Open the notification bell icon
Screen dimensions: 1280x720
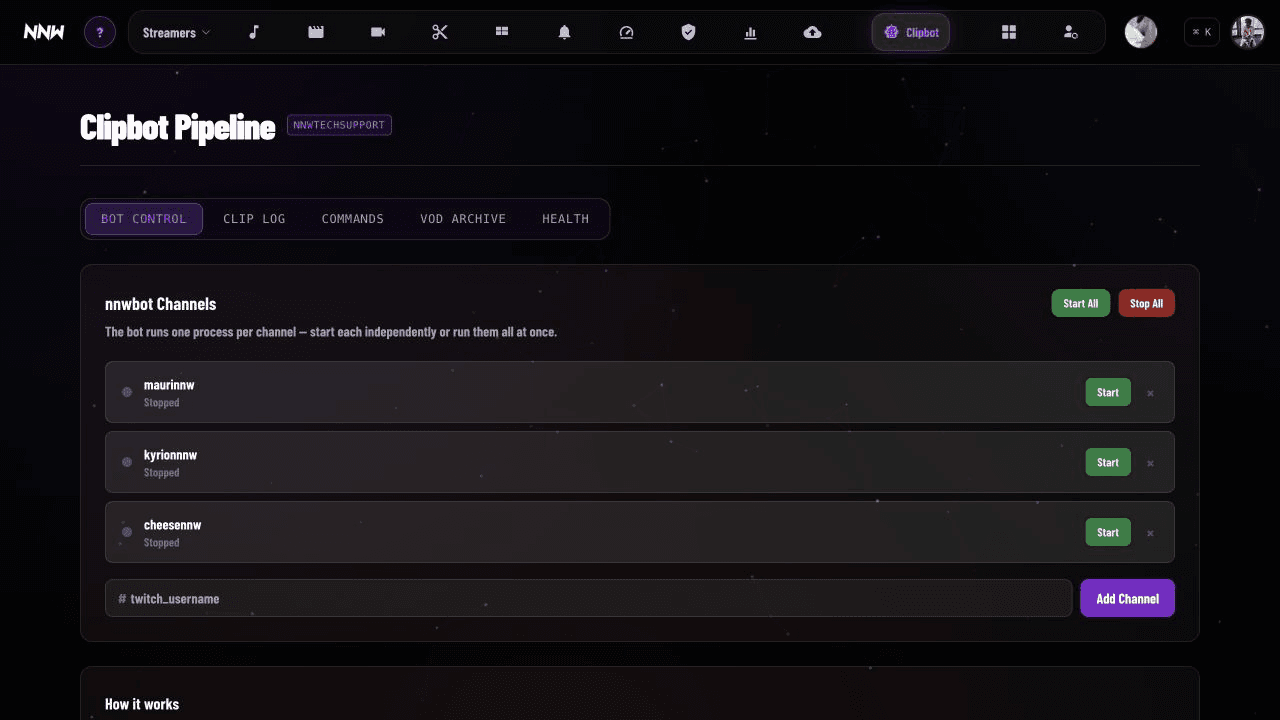coord(564,32)
